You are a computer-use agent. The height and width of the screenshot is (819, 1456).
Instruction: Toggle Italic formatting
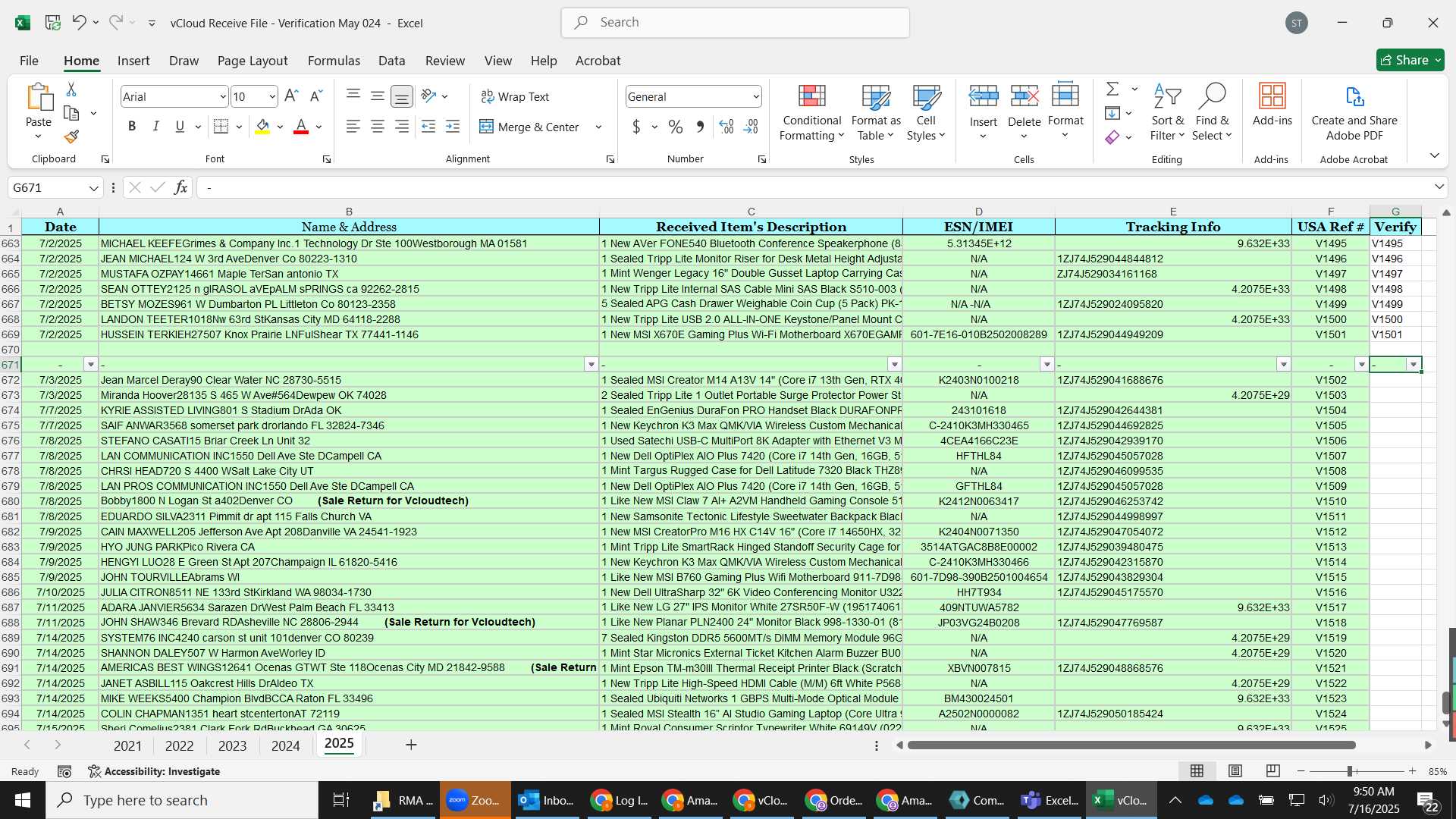click(156, 127)
